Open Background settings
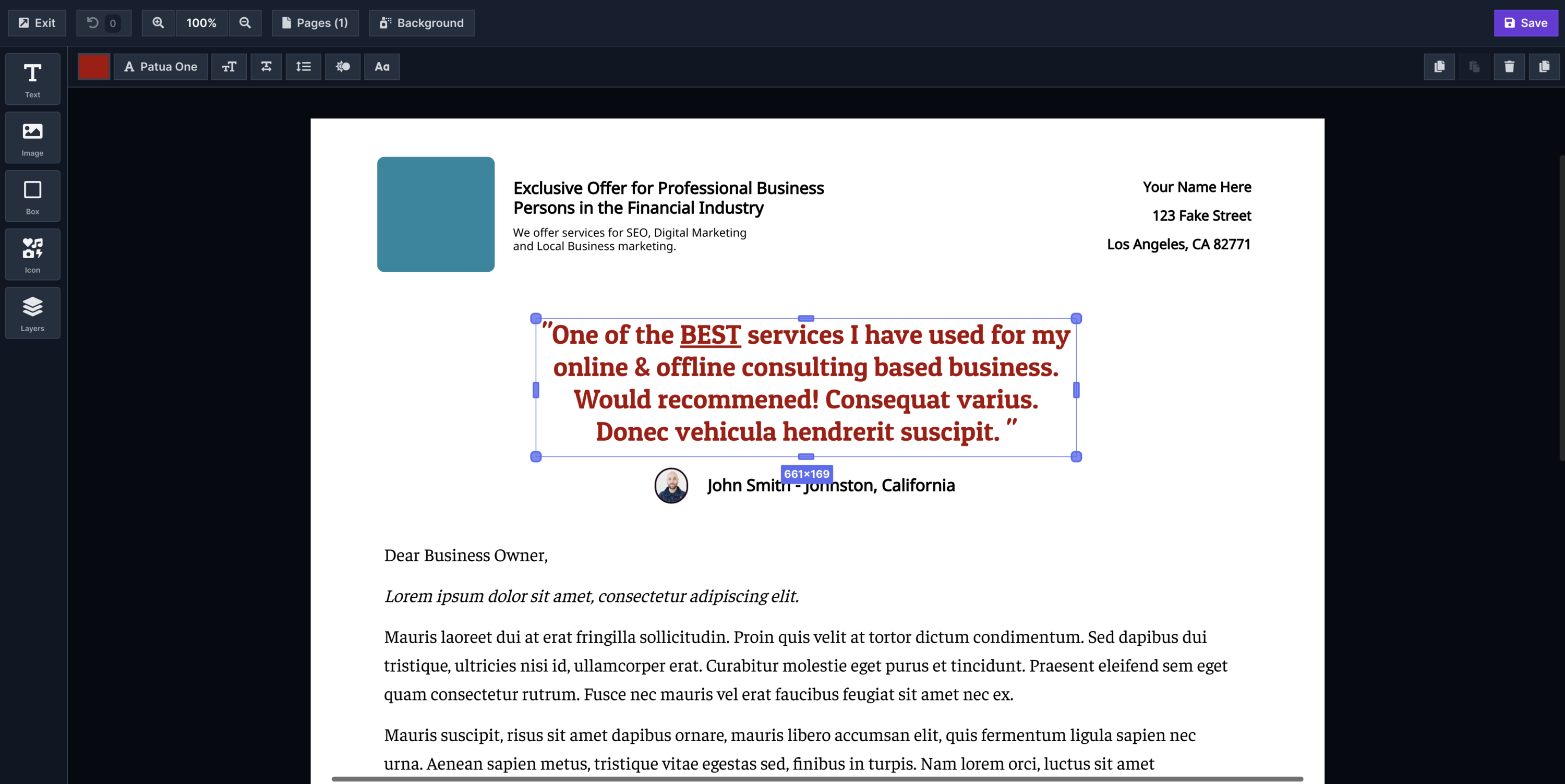The image size is (1565, 784). pos(422,23)
